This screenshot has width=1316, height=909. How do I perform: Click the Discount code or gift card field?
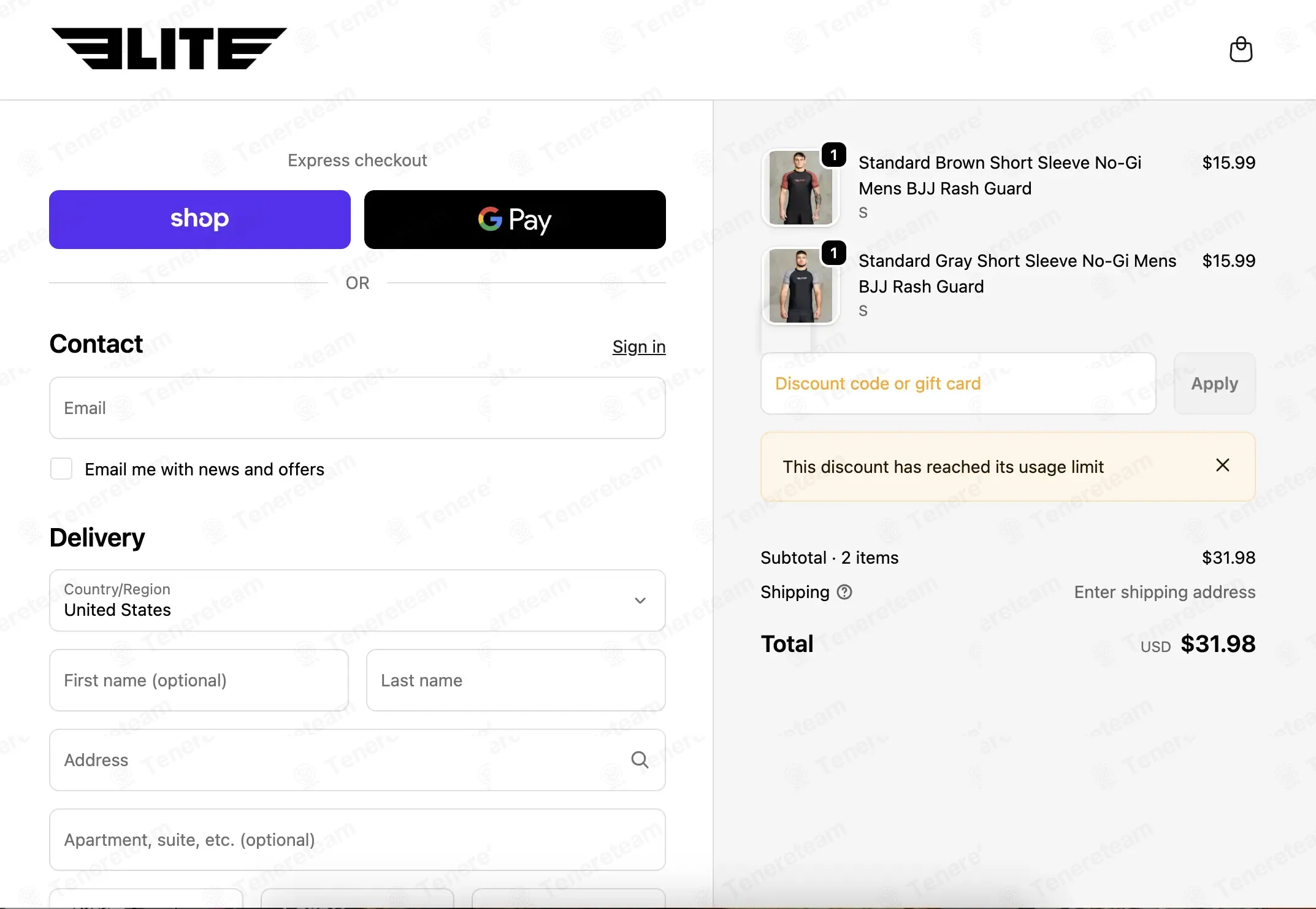coord(958,383)
